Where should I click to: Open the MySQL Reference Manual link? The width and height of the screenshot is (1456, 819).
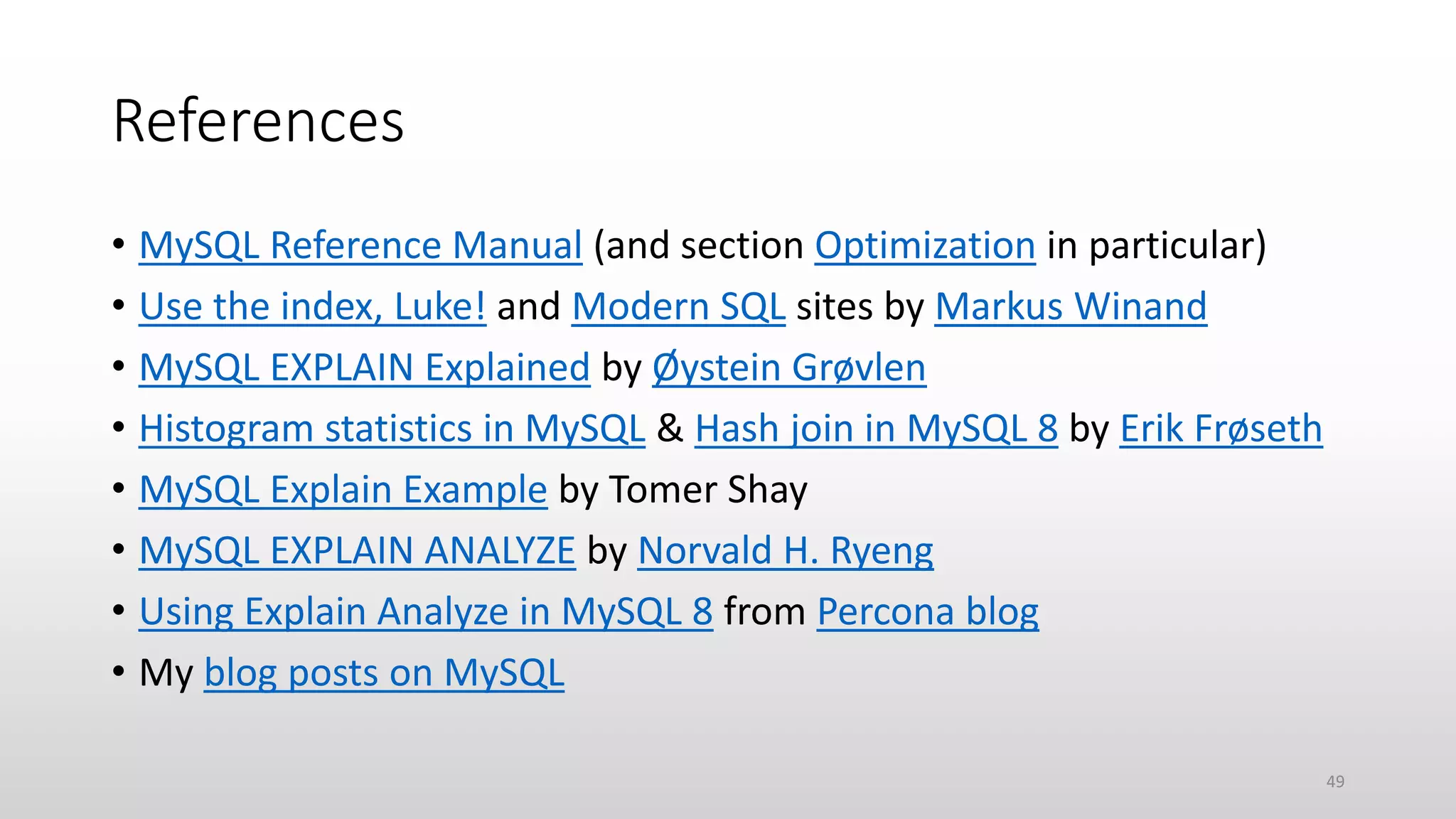tap(360, 246)
